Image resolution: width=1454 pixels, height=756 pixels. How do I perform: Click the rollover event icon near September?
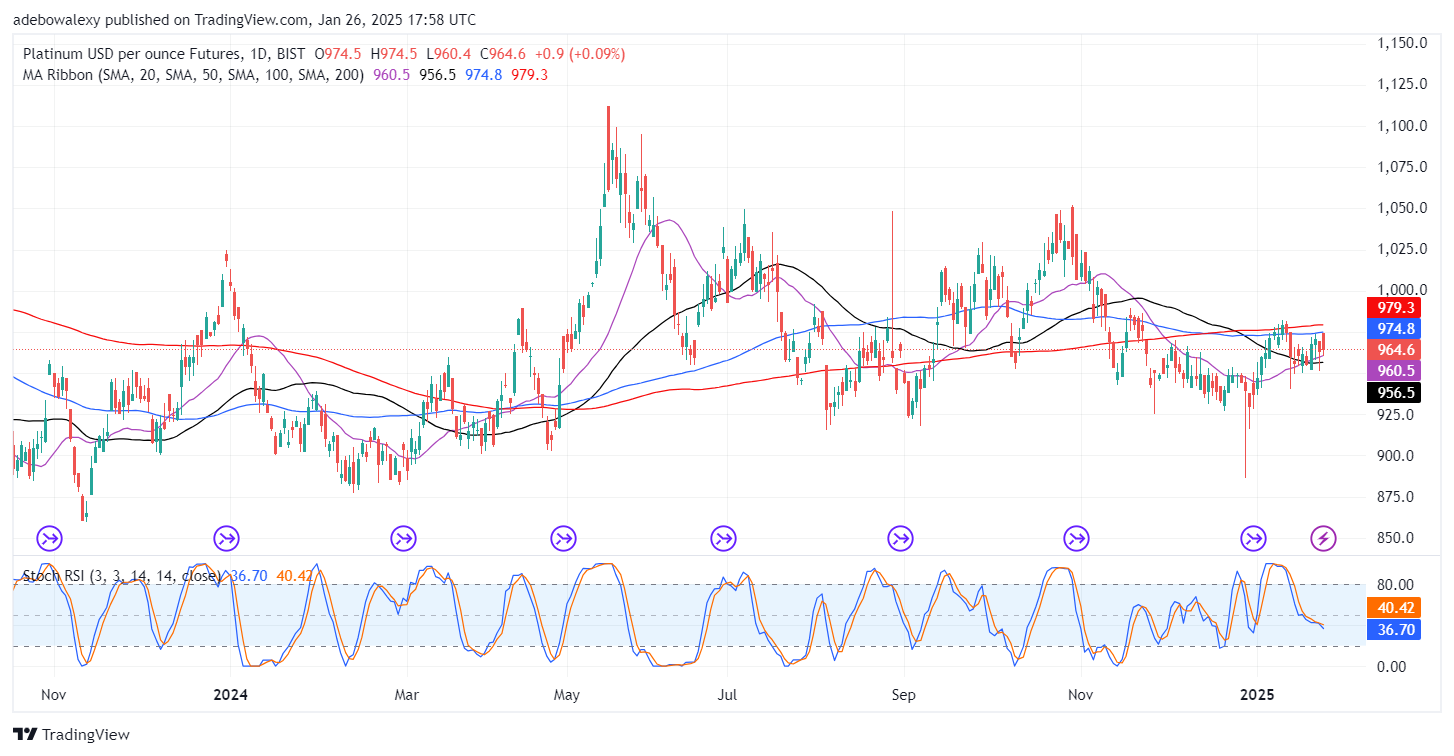[901, 539]
